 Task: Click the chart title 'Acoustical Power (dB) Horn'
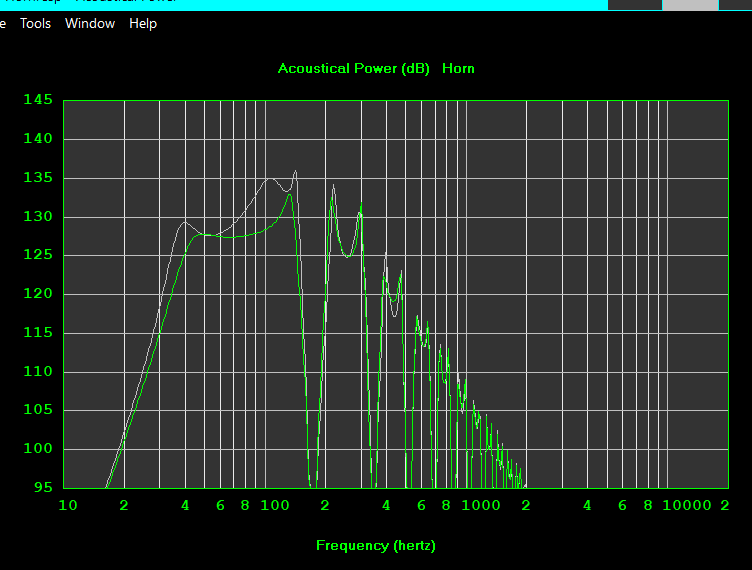tap(376, 69)
